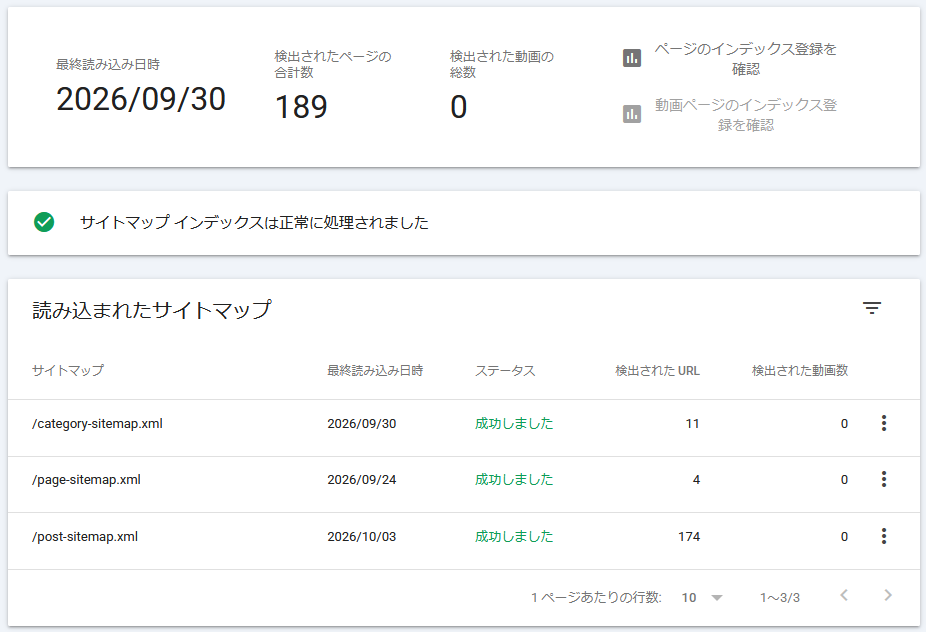
Task: Click the 検出された動画数 column header
Action: [x=800, y=370]
